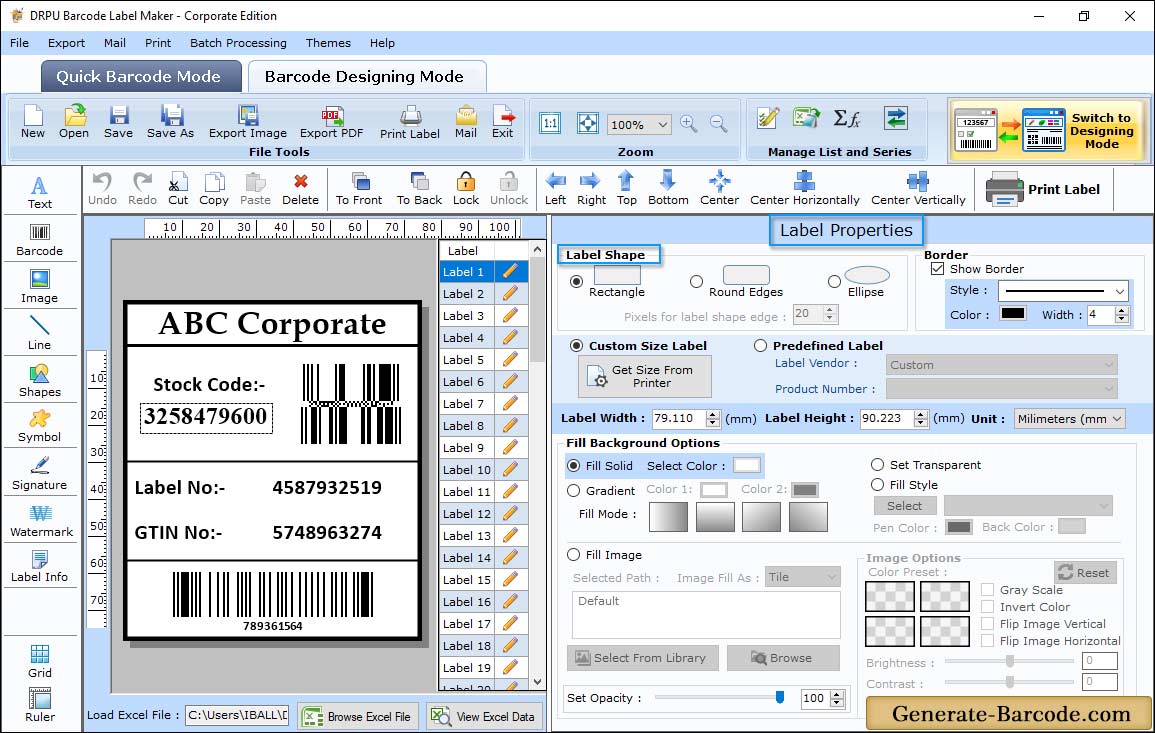1155x733 pixels.
Task: Delete the selected object
Action: tap(301, 189)
